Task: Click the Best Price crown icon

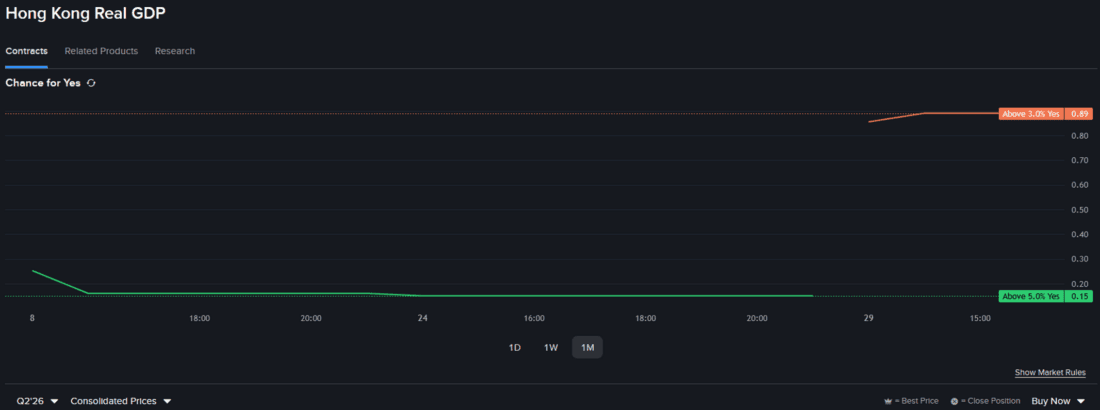Action: coord(887,401)
